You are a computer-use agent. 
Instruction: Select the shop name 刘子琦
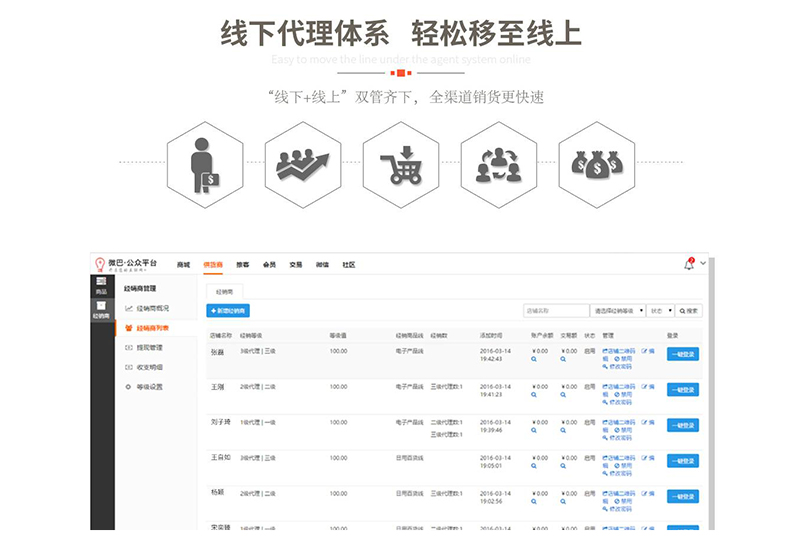tap(220, 423)
